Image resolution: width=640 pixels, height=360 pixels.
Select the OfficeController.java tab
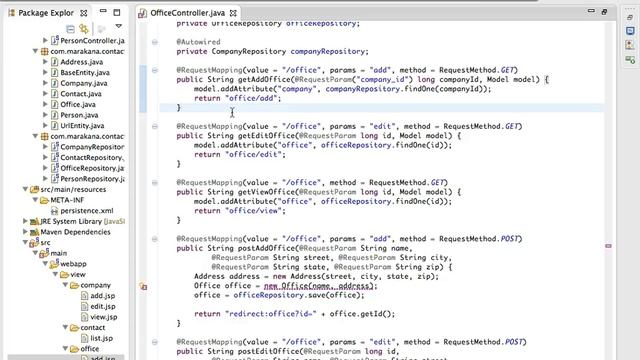click(187, 13)
